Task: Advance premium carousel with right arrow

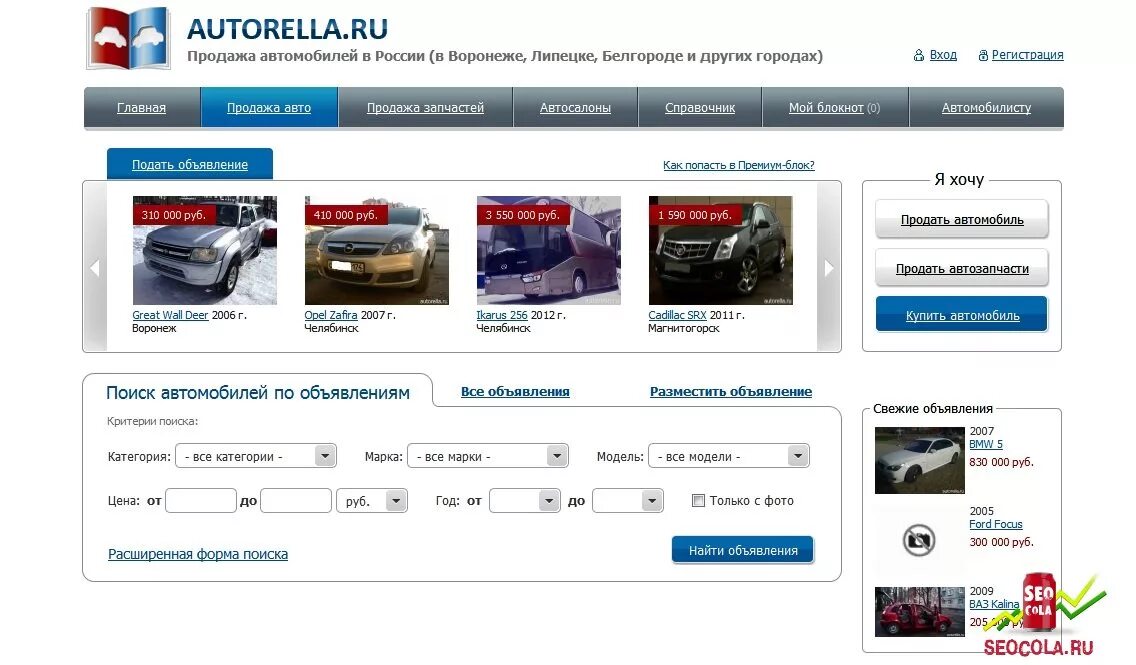Action: click(829, 267)
